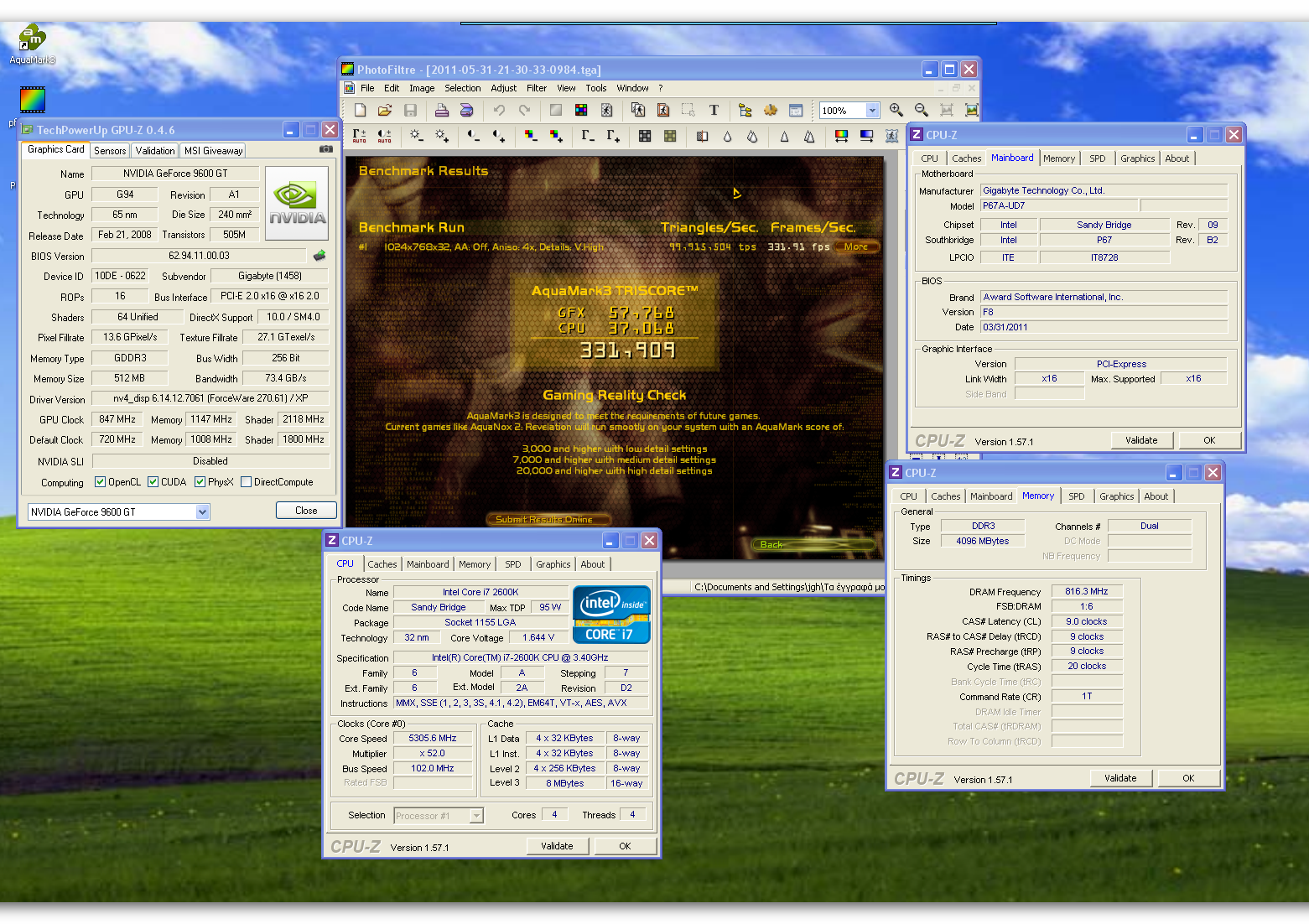This screenshot has width=1309, height=924.
Task: Click the scanner import icon in PhotoFiltre
Action: tap(467, 110)
